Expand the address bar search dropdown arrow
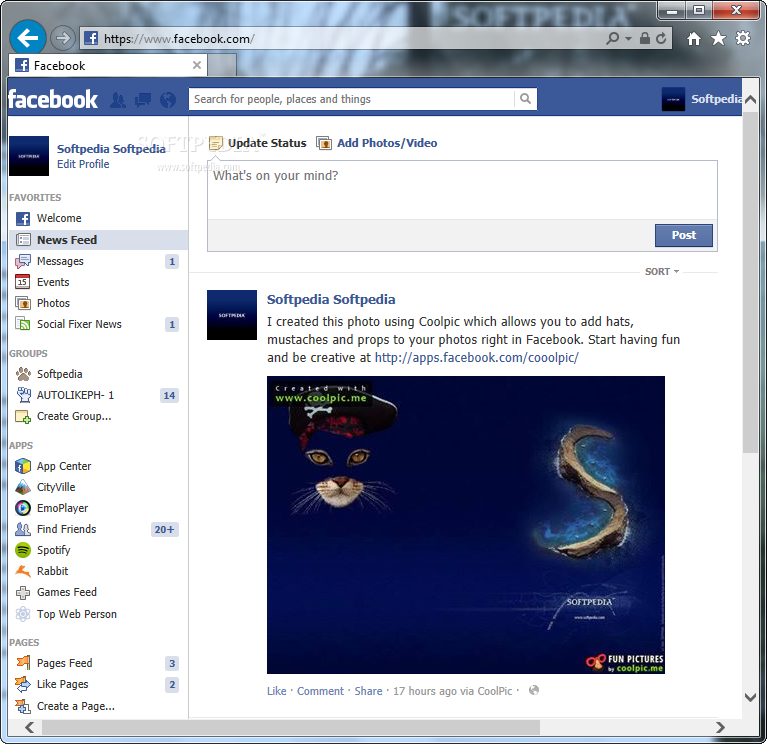 point(628,38)
